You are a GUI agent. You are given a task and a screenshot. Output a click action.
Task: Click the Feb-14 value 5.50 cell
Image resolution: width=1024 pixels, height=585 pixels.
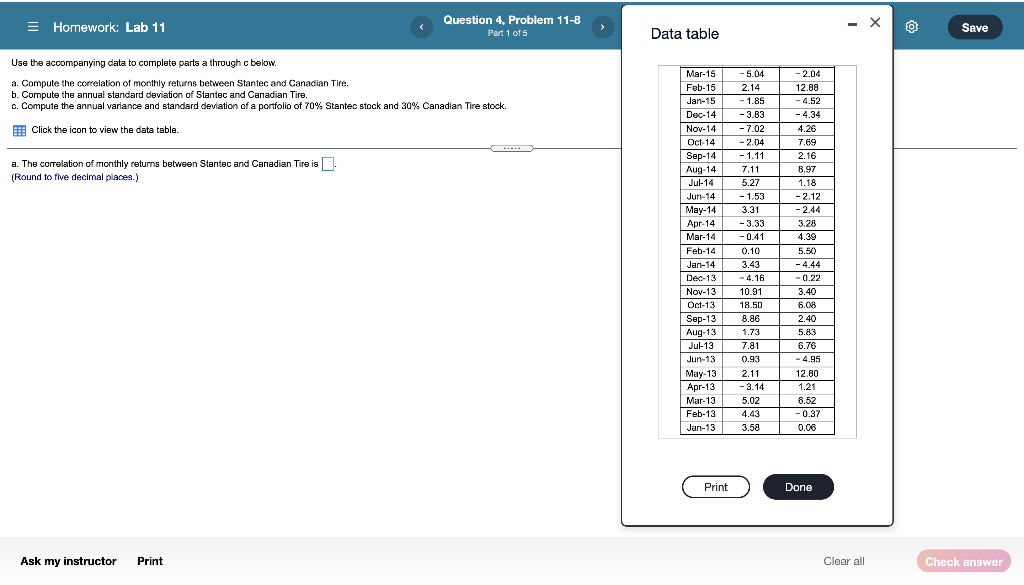point(807,251)
